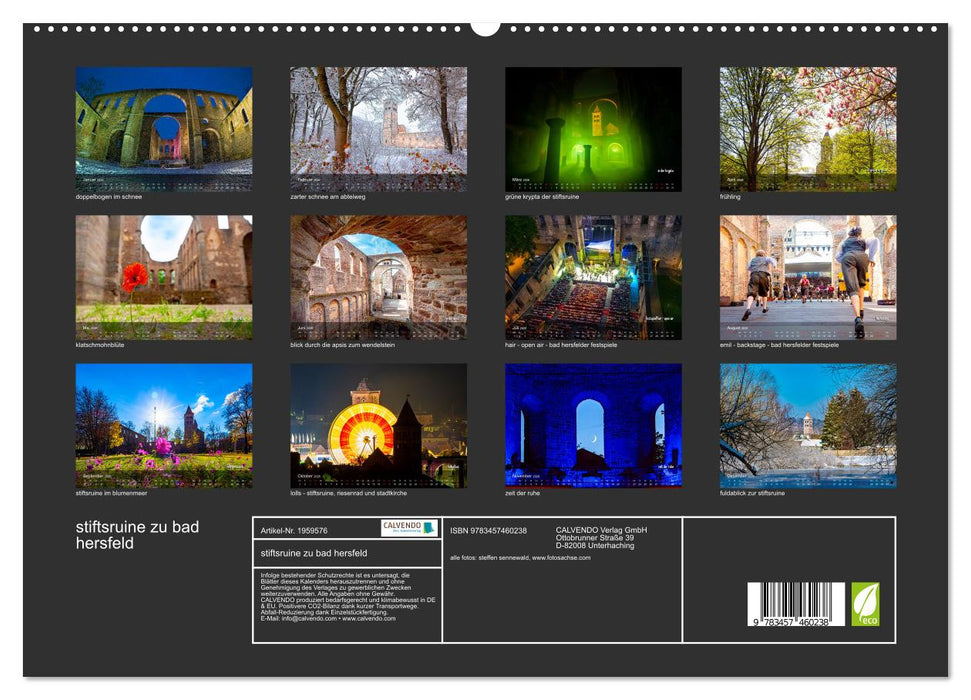
Task: Select the 'hair - open air' festival image
Action: click(593, 275)
